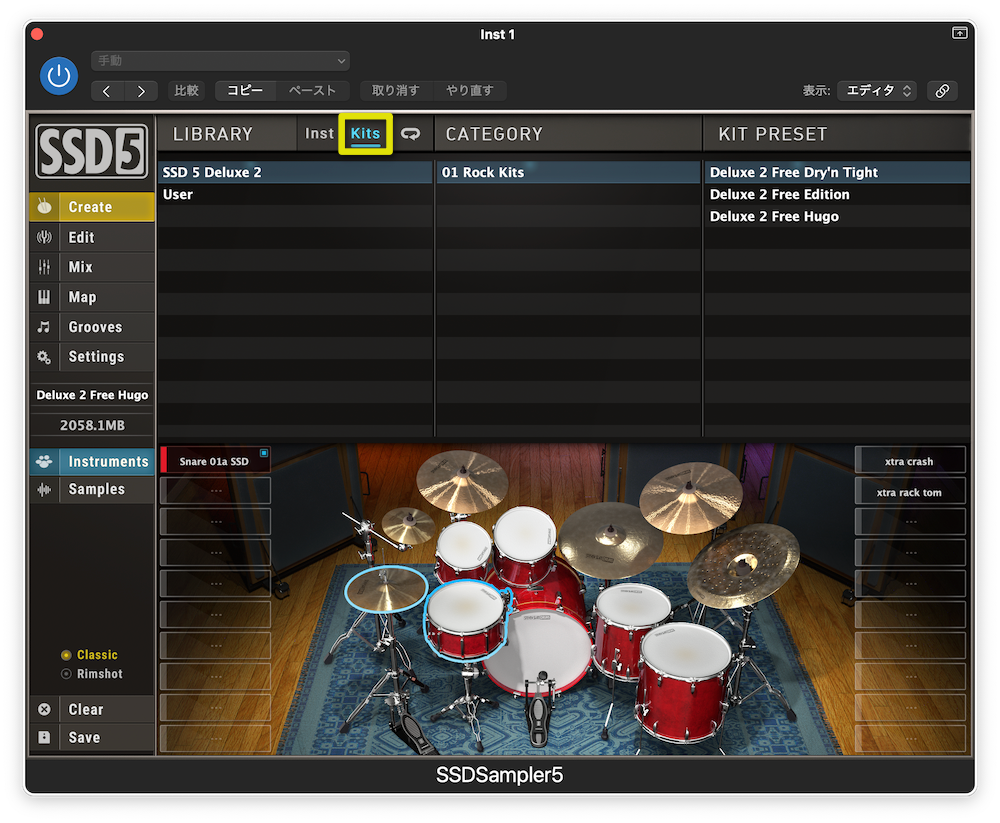The width and height of the screenshot is (1000, 823).
Task: Click the loop icon next to Kits
Action: [410, 133]
